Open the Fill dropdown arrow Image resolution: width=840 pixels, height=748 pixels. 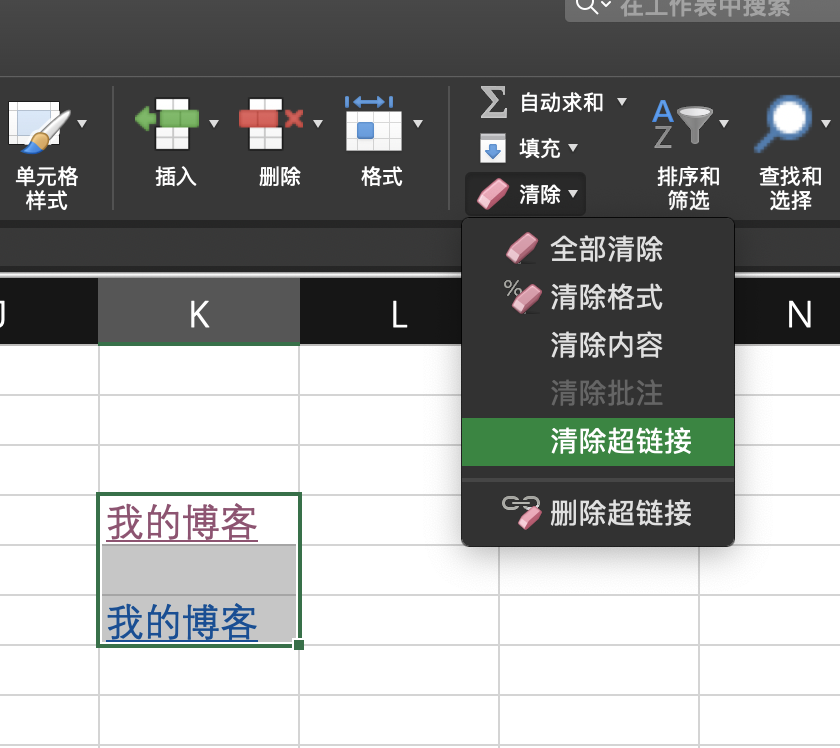tap(573, 147)
